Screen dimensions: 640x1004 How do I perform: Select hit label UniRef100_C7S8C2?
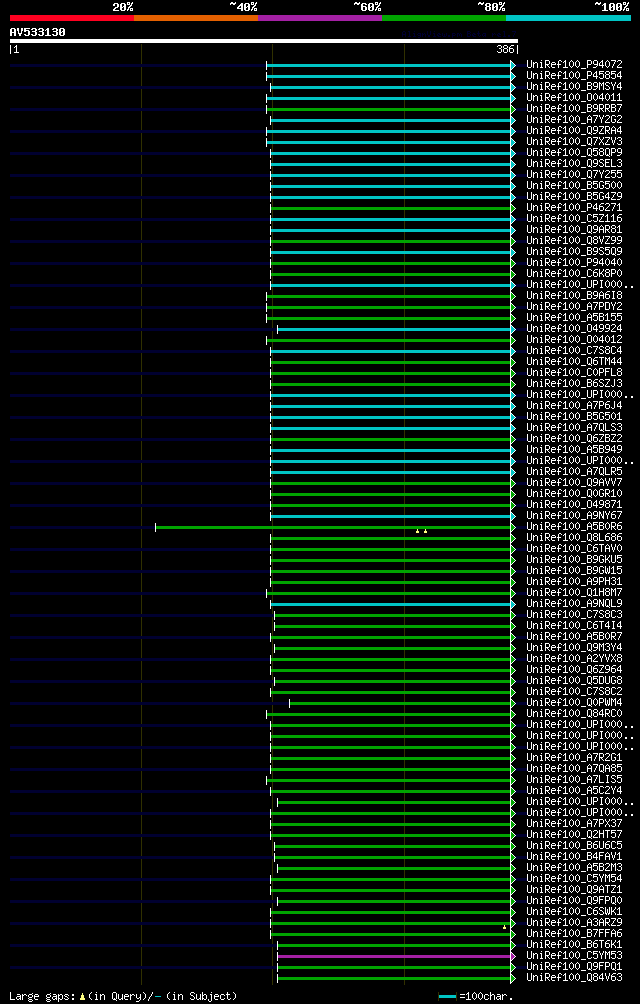pos(574,692)
